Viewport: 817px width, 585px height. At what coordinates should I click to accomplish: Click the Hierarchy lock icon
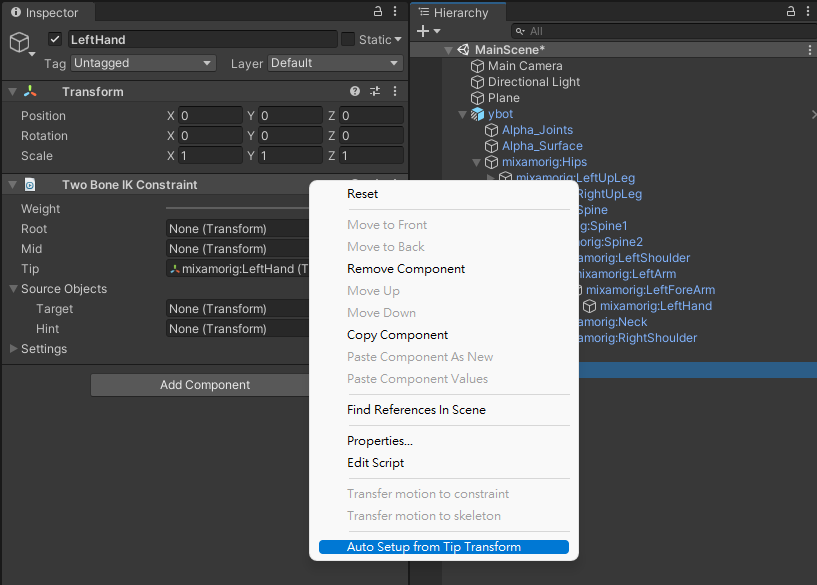click(x=791, y=11)
